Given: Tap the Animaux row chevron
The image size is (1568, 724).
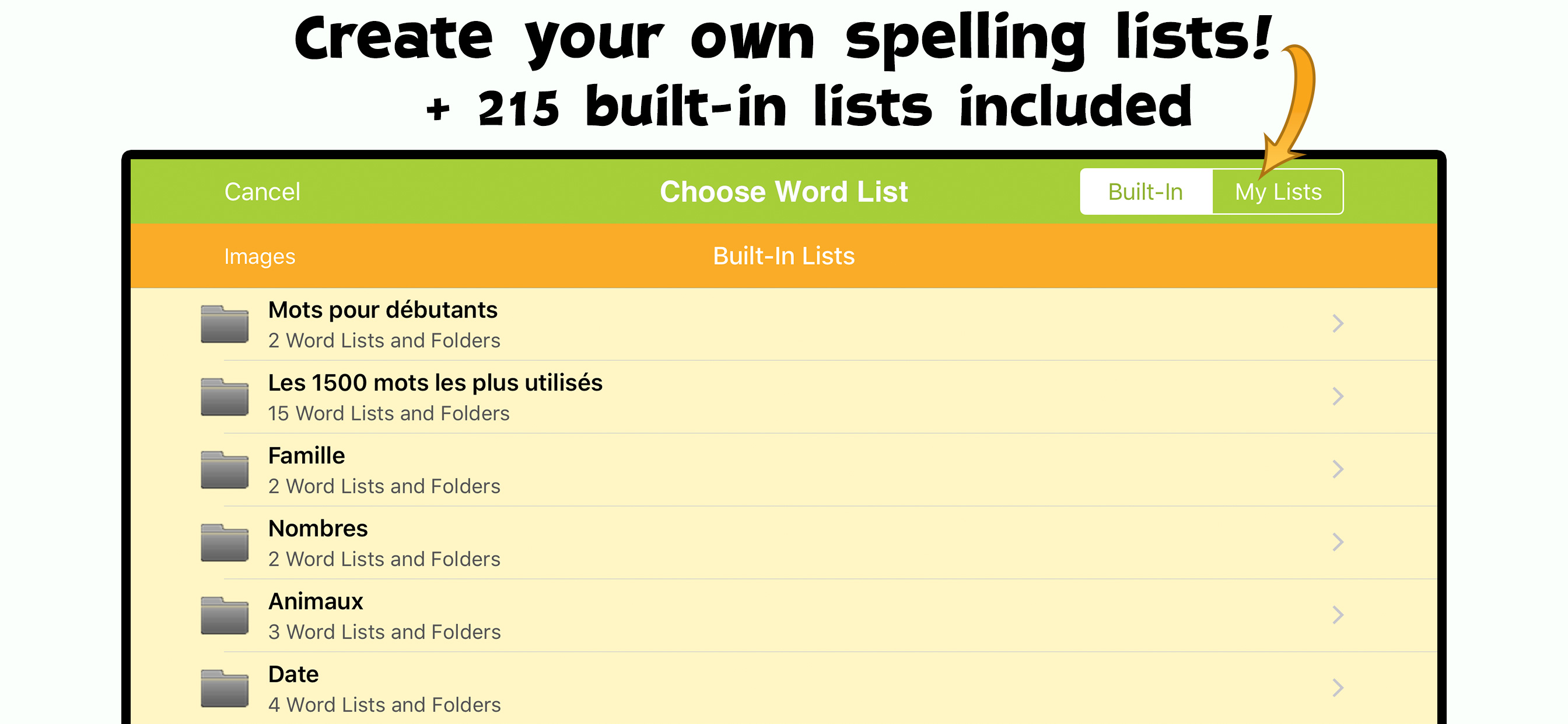Looking at the screenshot, I should pyautogui.click(x=1338, y=615).
